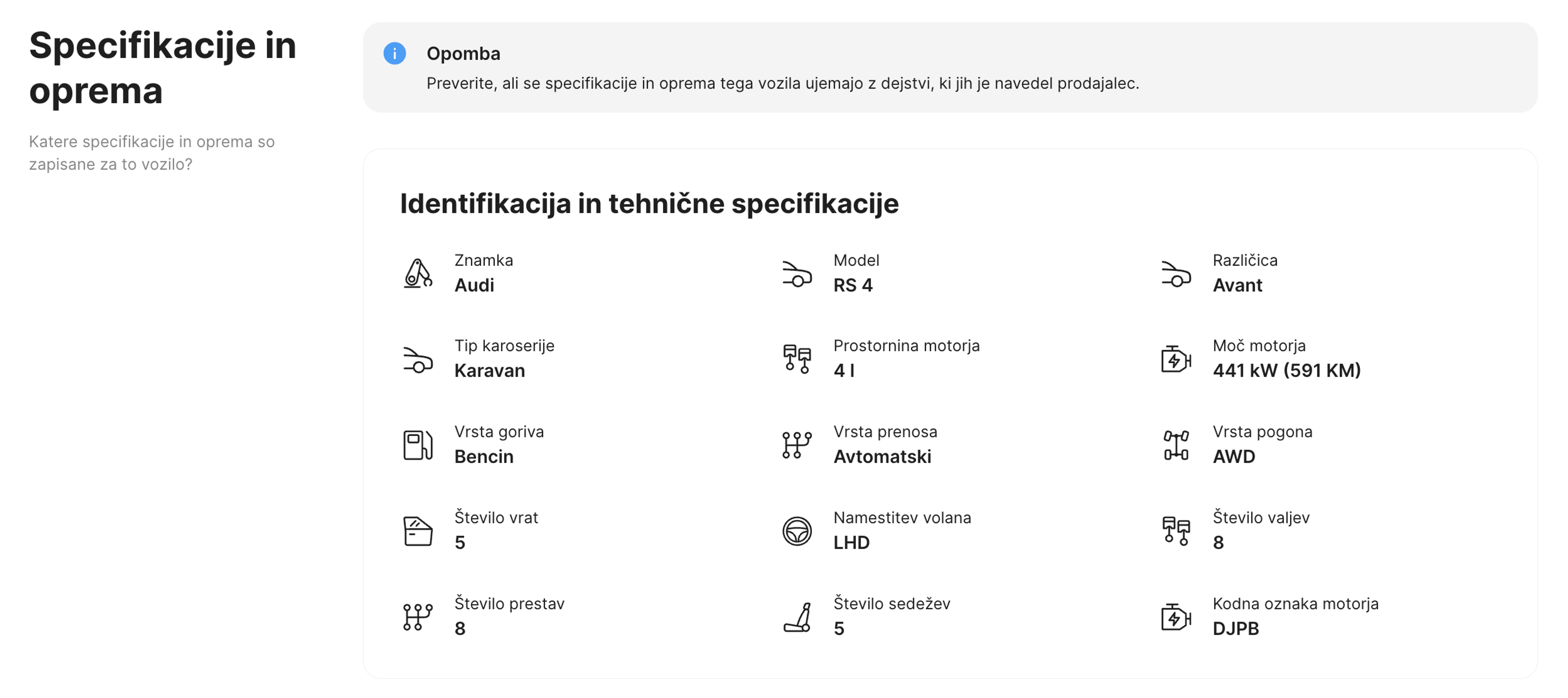Click the engine code icon beside DJPB
Viewport: 1568px width, 698px height.
[x=1175, y=616]
